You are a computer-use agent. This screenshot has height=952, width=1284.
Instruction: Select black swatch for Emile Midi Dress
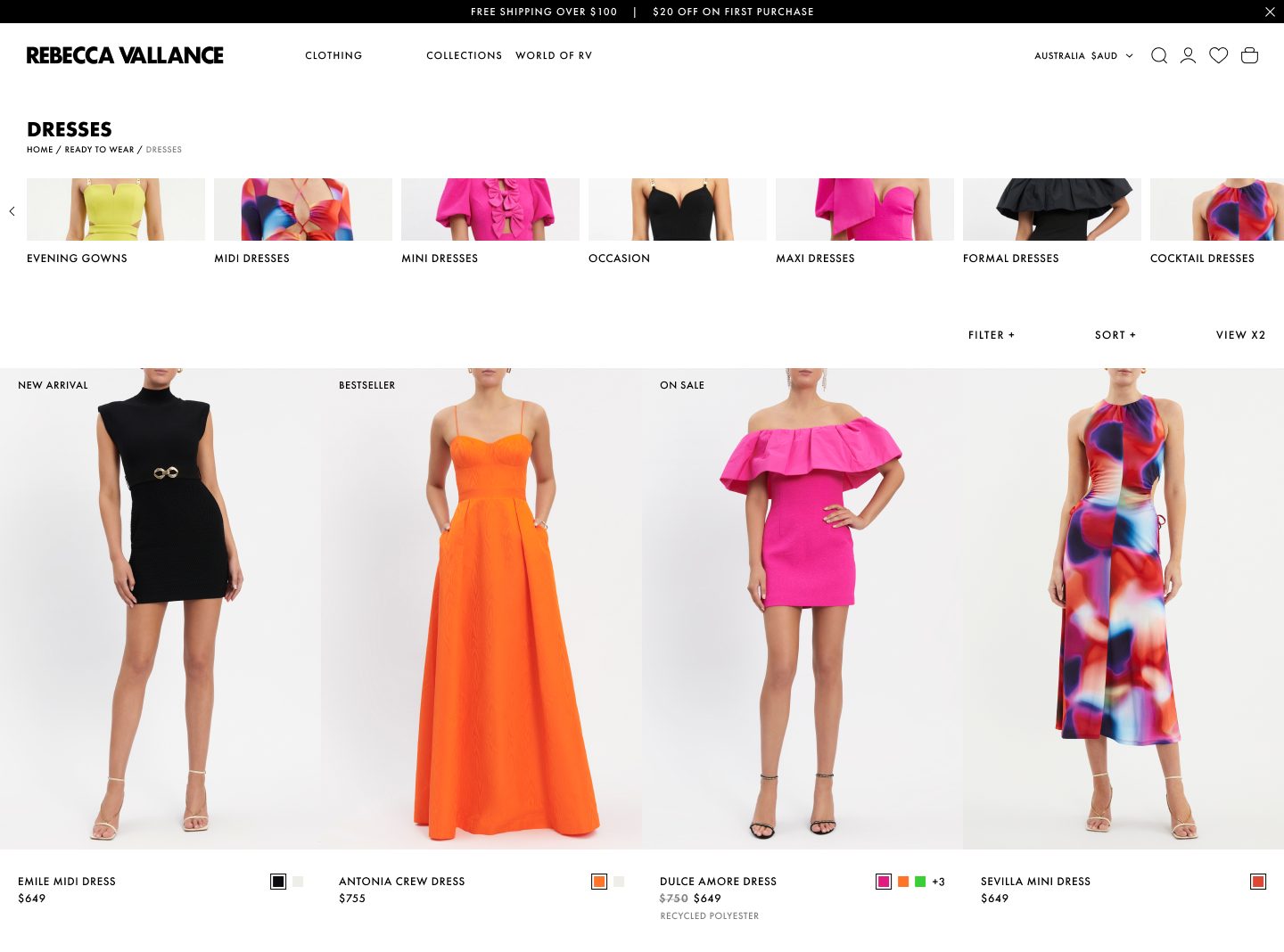[x=278, y=882]
